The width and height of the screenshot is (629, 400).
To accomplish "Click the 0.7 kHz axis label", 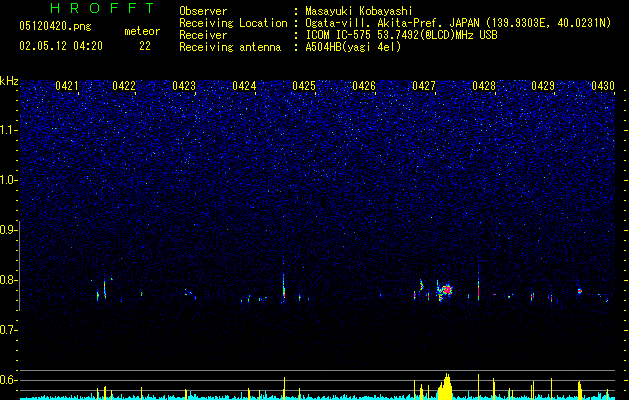I will pyautogui.click(x=8, y=330).
